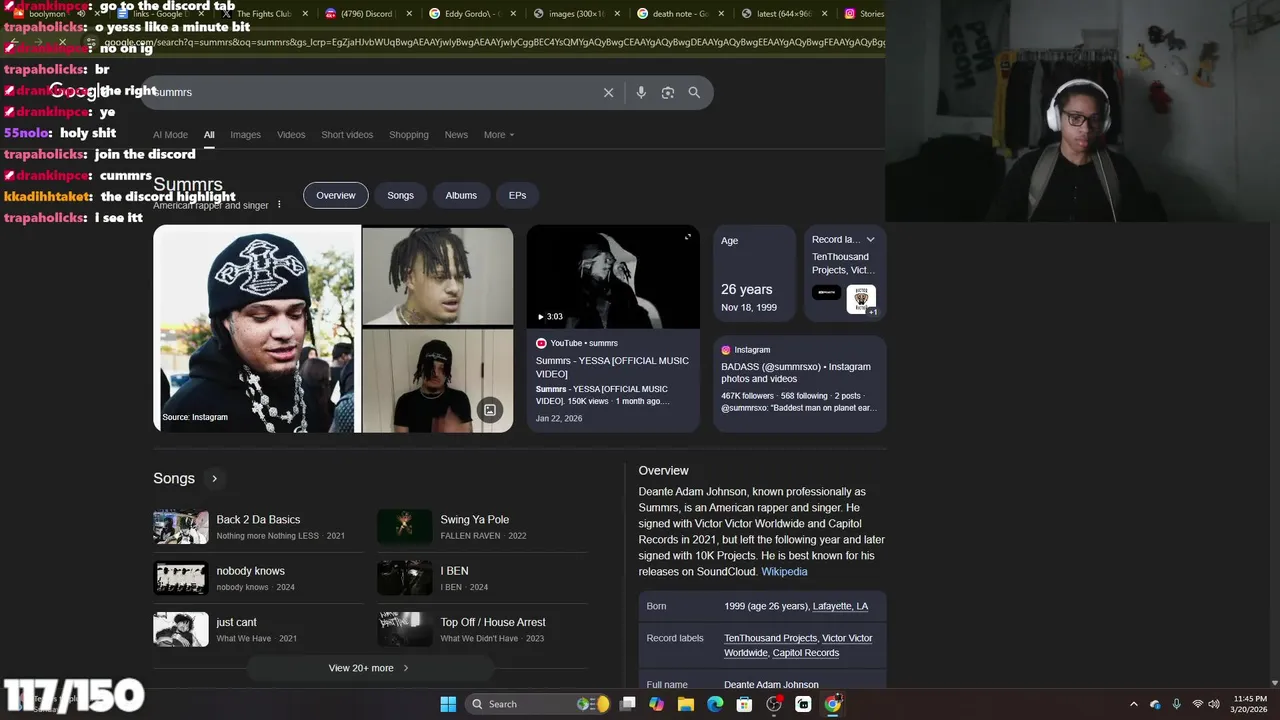This screenshot has width=1280, height=720.
Task: Open the just cant song
Action: [x=256, y=629]
